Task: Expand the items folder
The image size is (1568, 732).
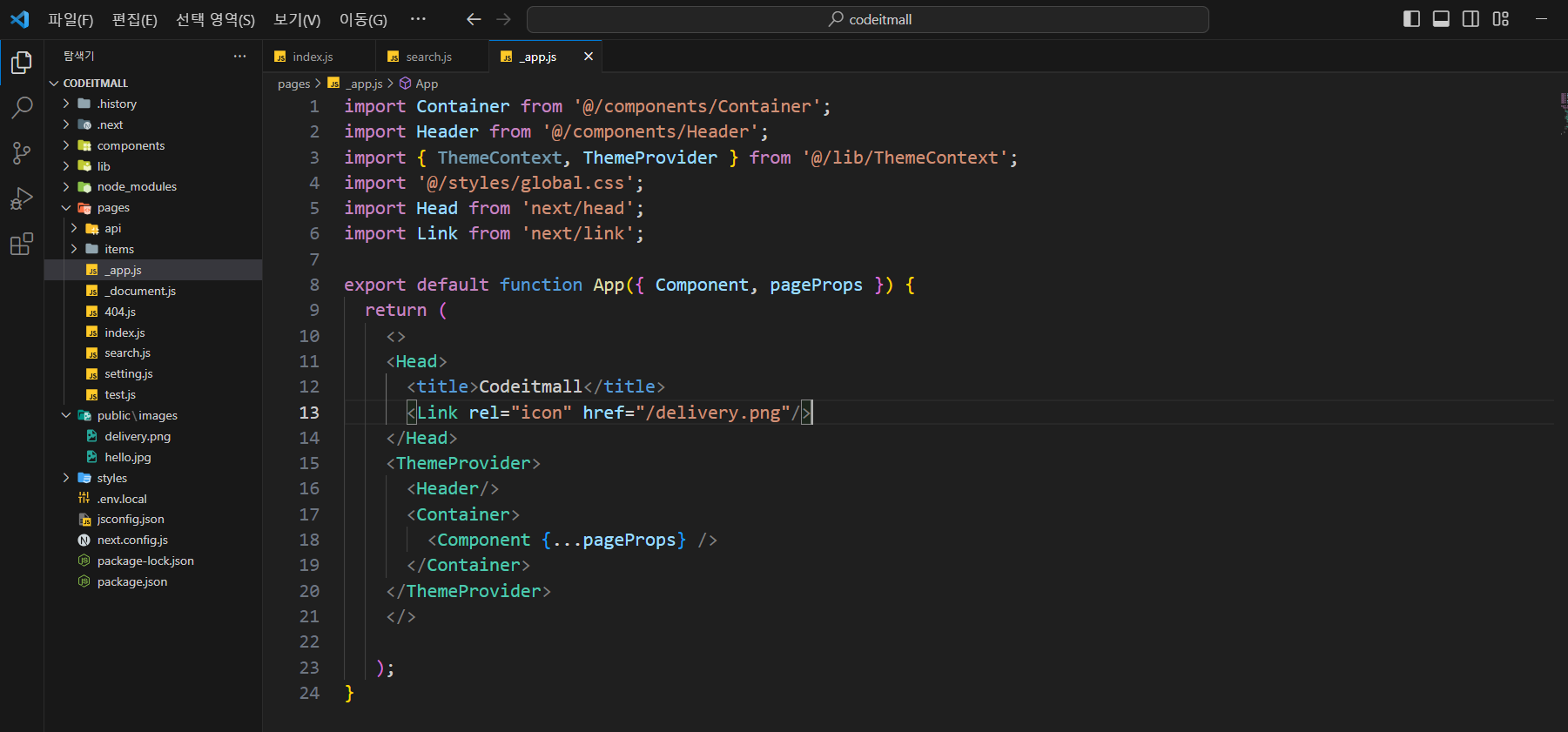Action: pyautogui.click(x=153, y=249)
